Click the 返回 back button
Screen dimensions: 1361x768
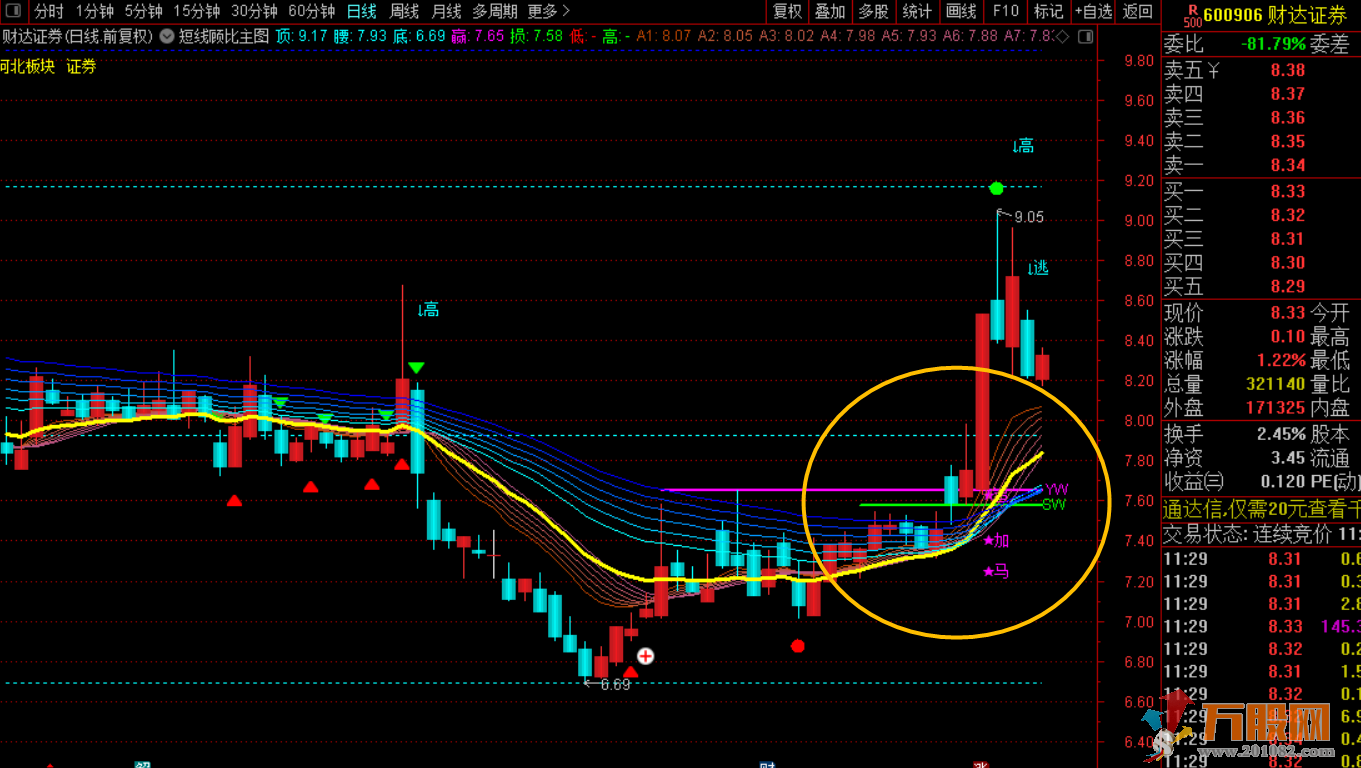click(1138, 12)
